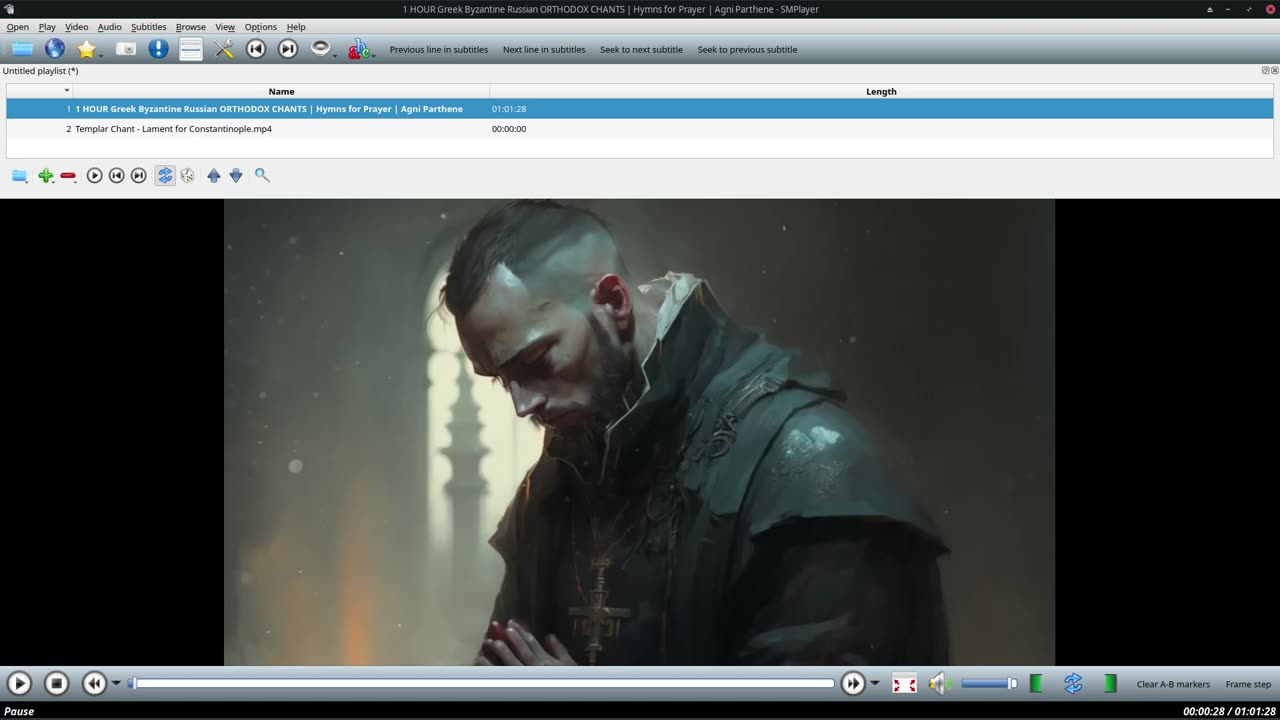
Task: Go to previous track in main toolbar
Action: tap(256, 49)
